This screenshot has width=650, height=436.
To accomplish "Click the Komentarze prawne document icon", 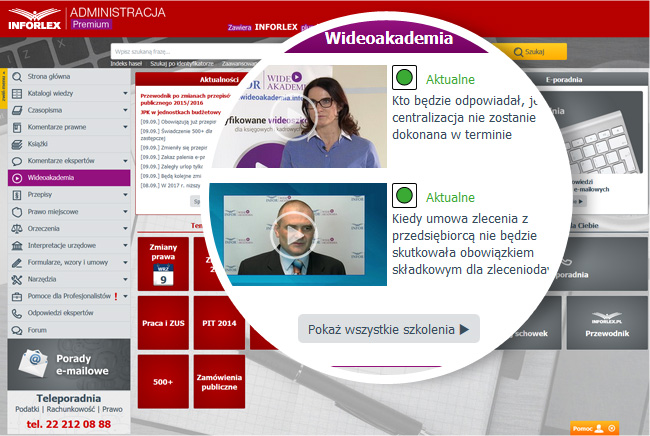I will coord(17,127).
